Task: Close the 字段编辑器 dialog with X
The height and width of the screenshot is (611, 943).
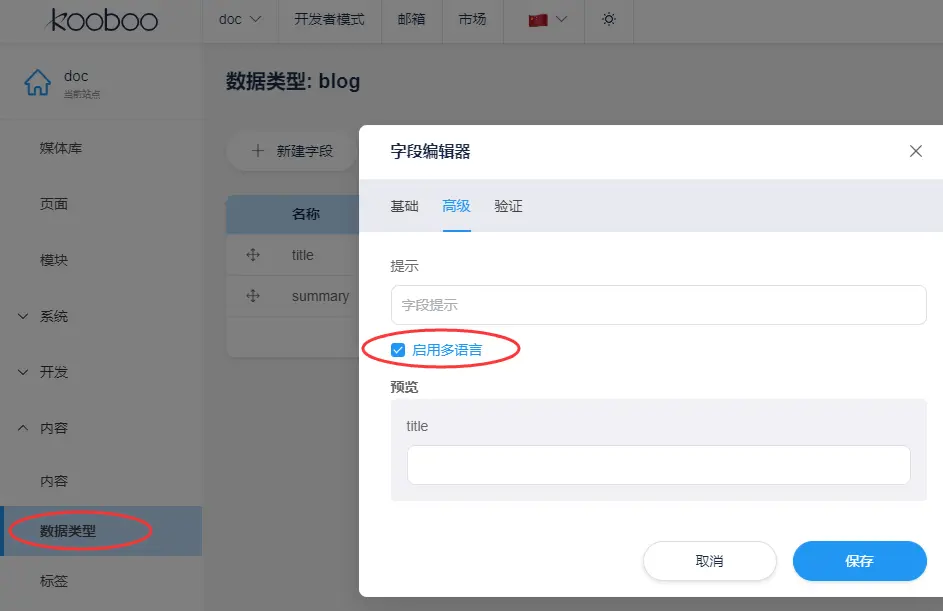Action: click(915, 151)
